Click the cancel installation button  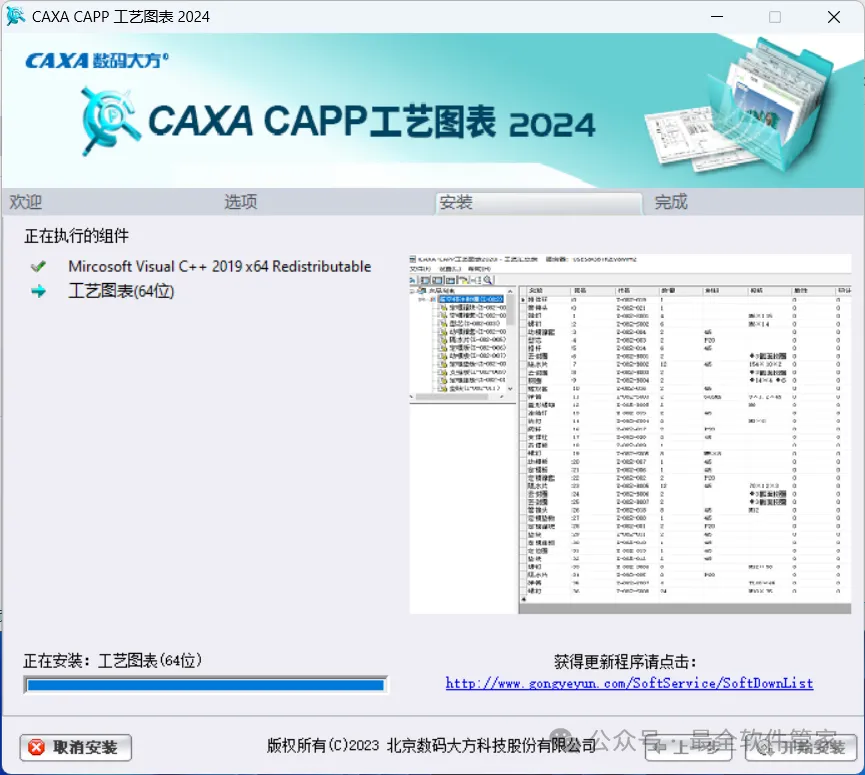pos(76,747)
